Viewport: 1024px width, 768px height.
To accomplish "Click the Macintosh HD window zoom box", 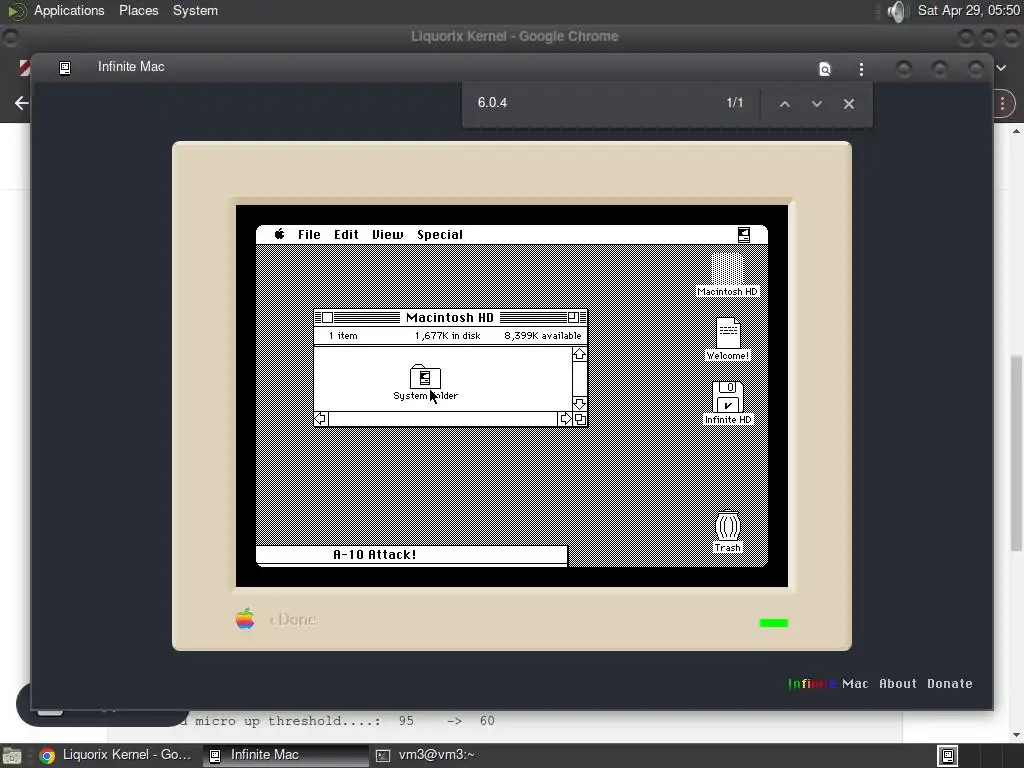I will tap(573, 317).
